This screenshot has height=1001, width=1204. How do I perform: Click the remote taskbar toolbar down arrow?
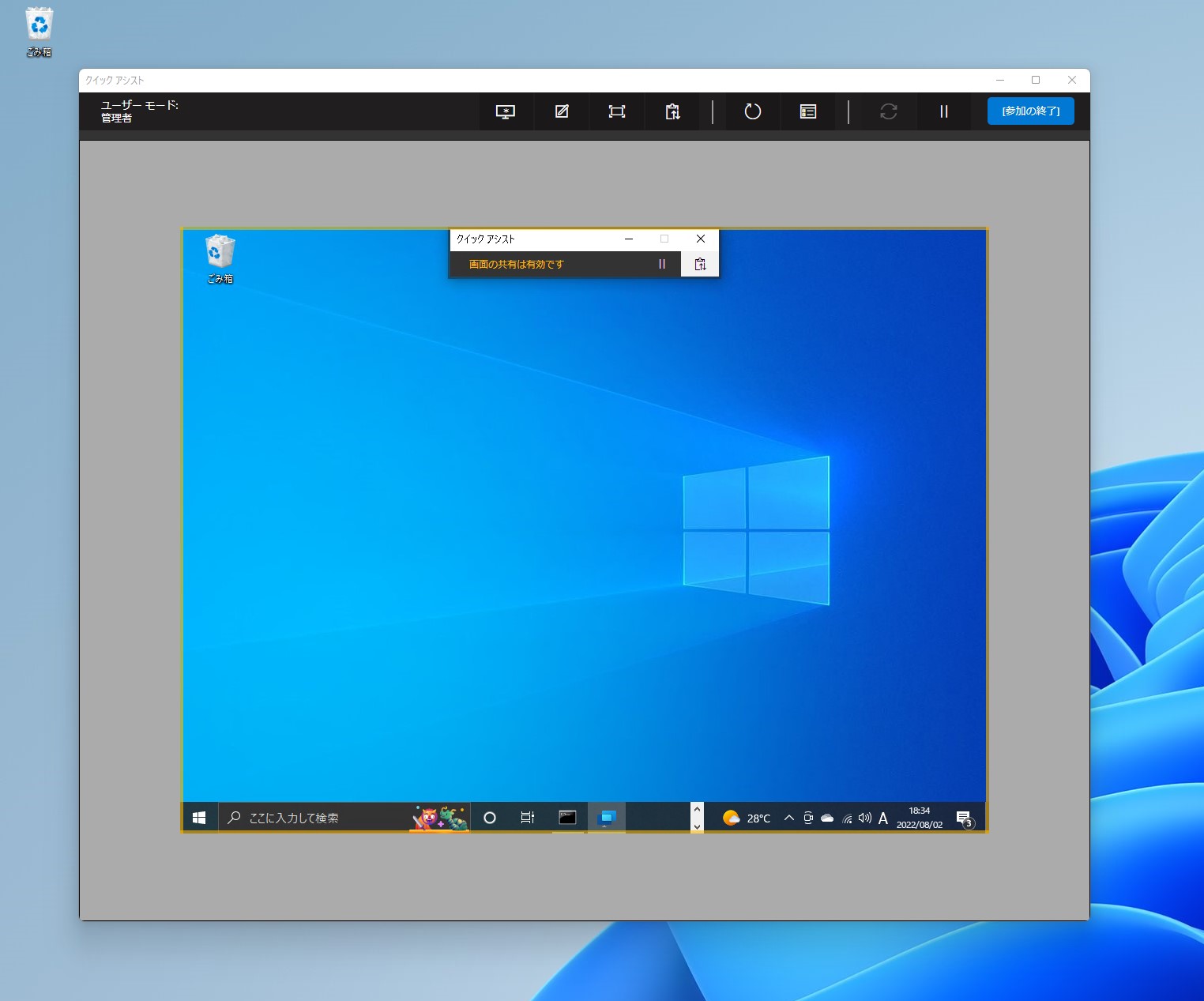[x=697, y=826]
